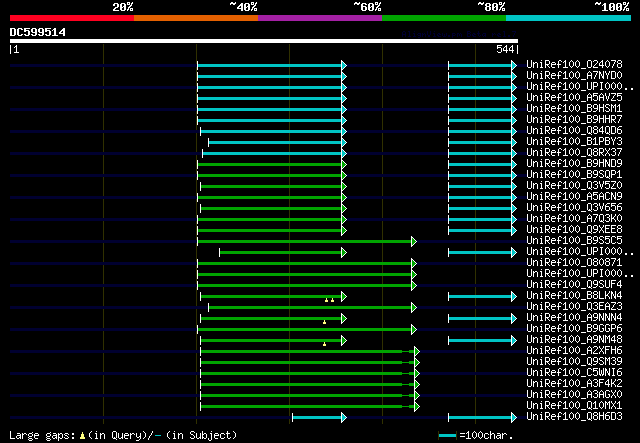Image resolution: width=640 pixels, height=443 pixels.
Task: Select hit label UniRef100_A3AGX0
Action: tap(574, 394)
